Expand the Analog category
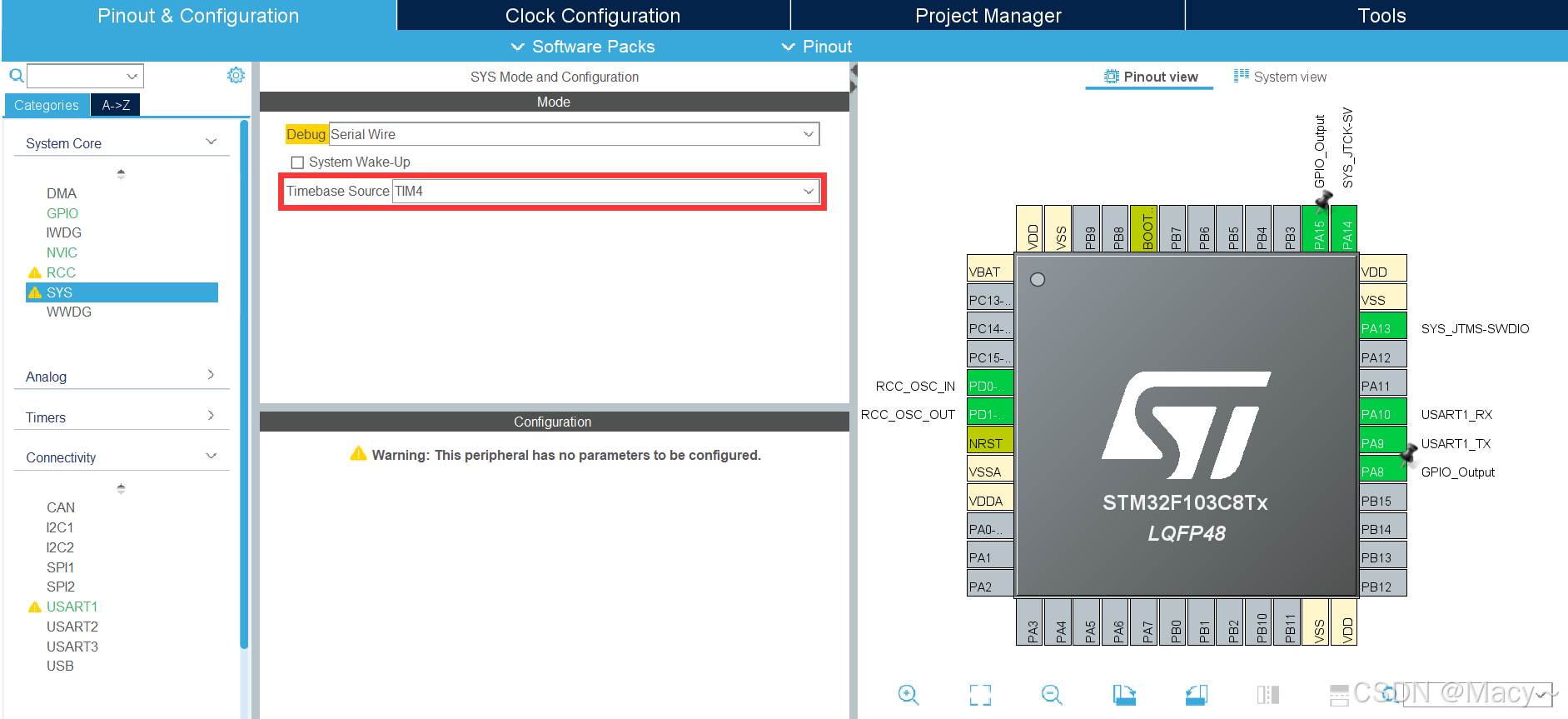This screenshot has width=1568, height=719. point(211,376)
